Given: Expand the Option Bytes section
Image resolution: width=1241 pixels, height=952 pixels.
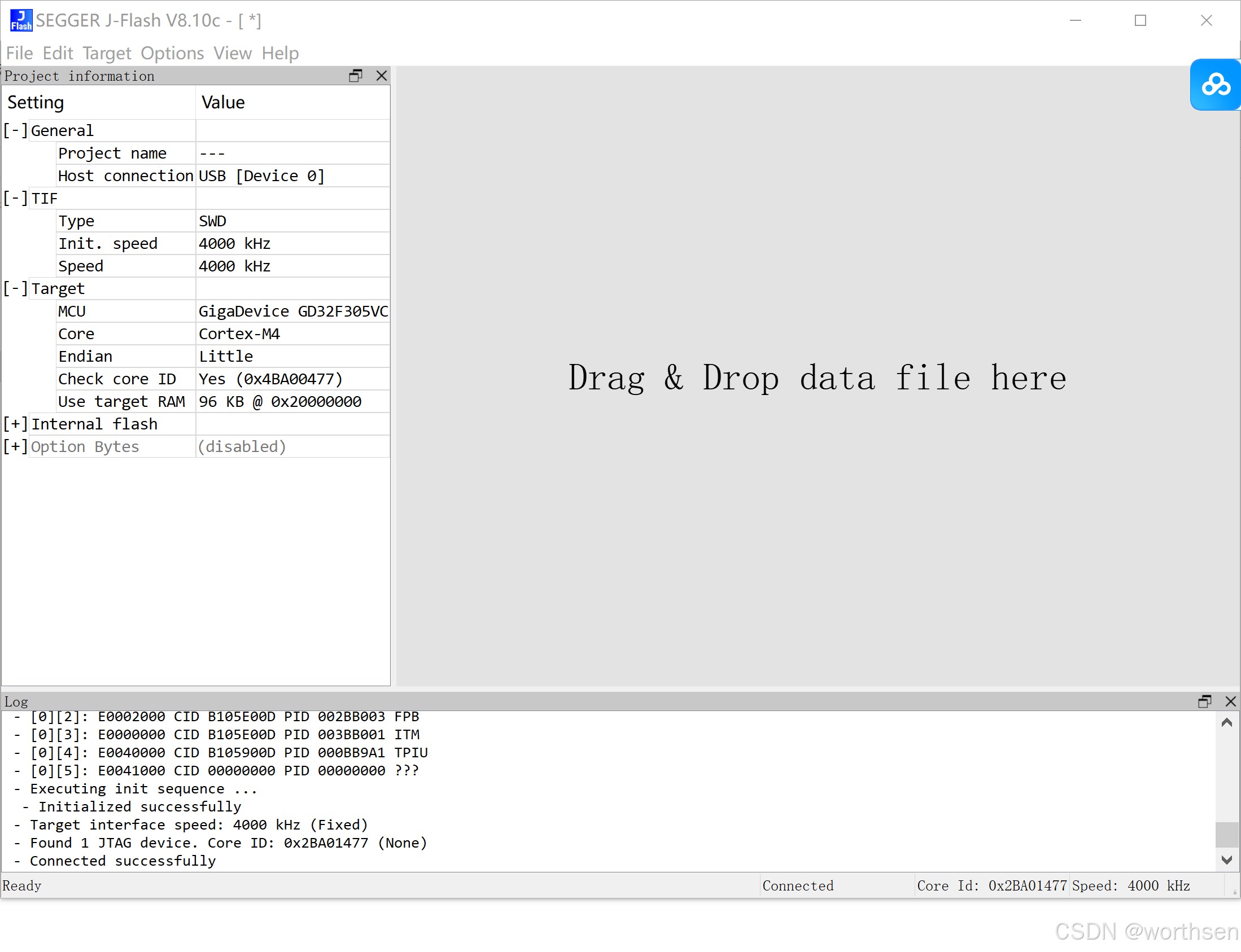Looking at the screenshot, I should (15, 447).
